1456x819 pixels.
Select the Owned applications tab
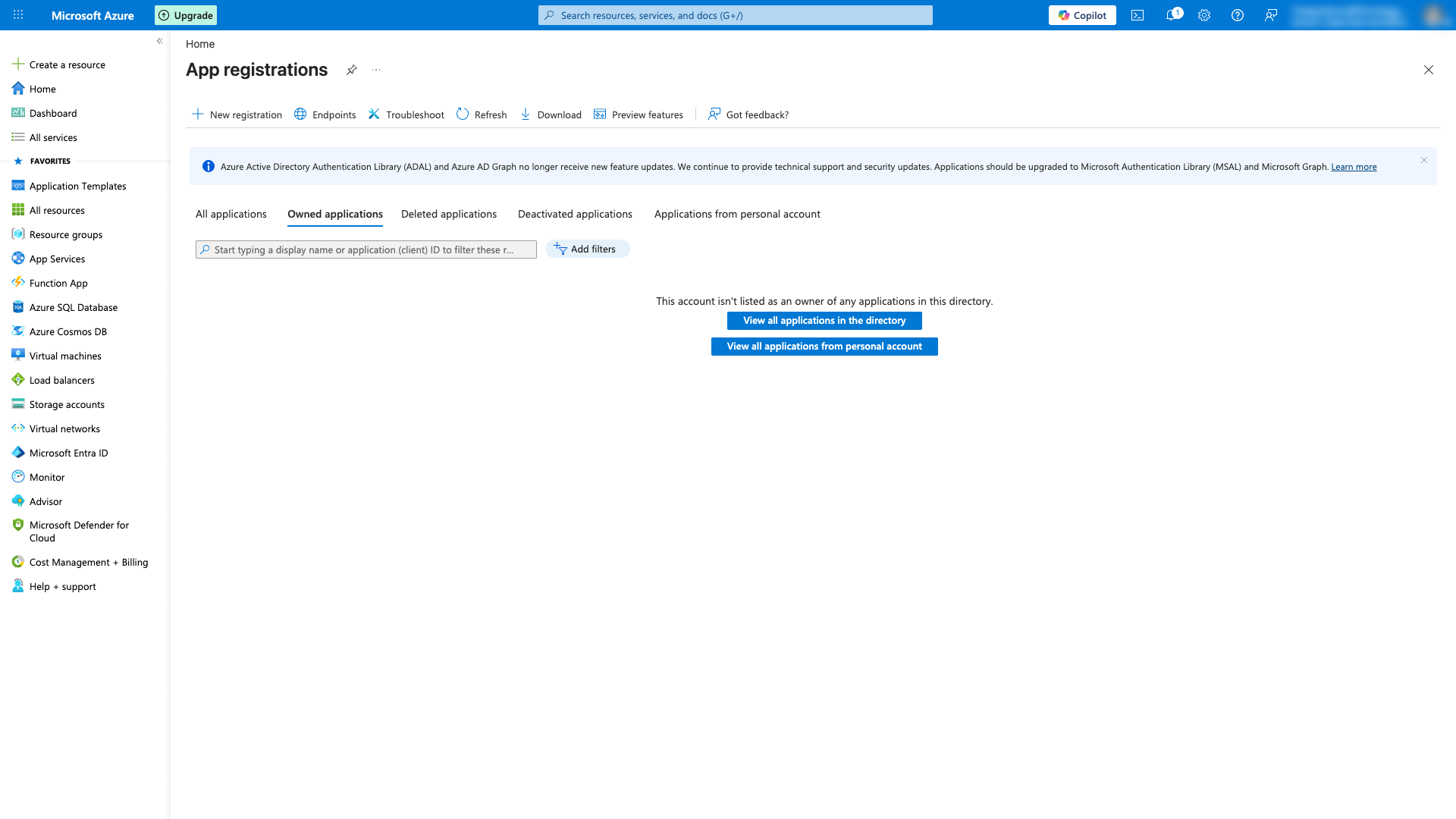coord(335,214)
